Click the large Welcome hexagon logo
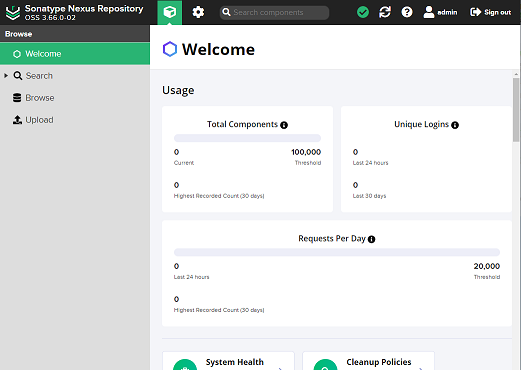The width and height of the screenshot is (521, 370). click(170, 49)
